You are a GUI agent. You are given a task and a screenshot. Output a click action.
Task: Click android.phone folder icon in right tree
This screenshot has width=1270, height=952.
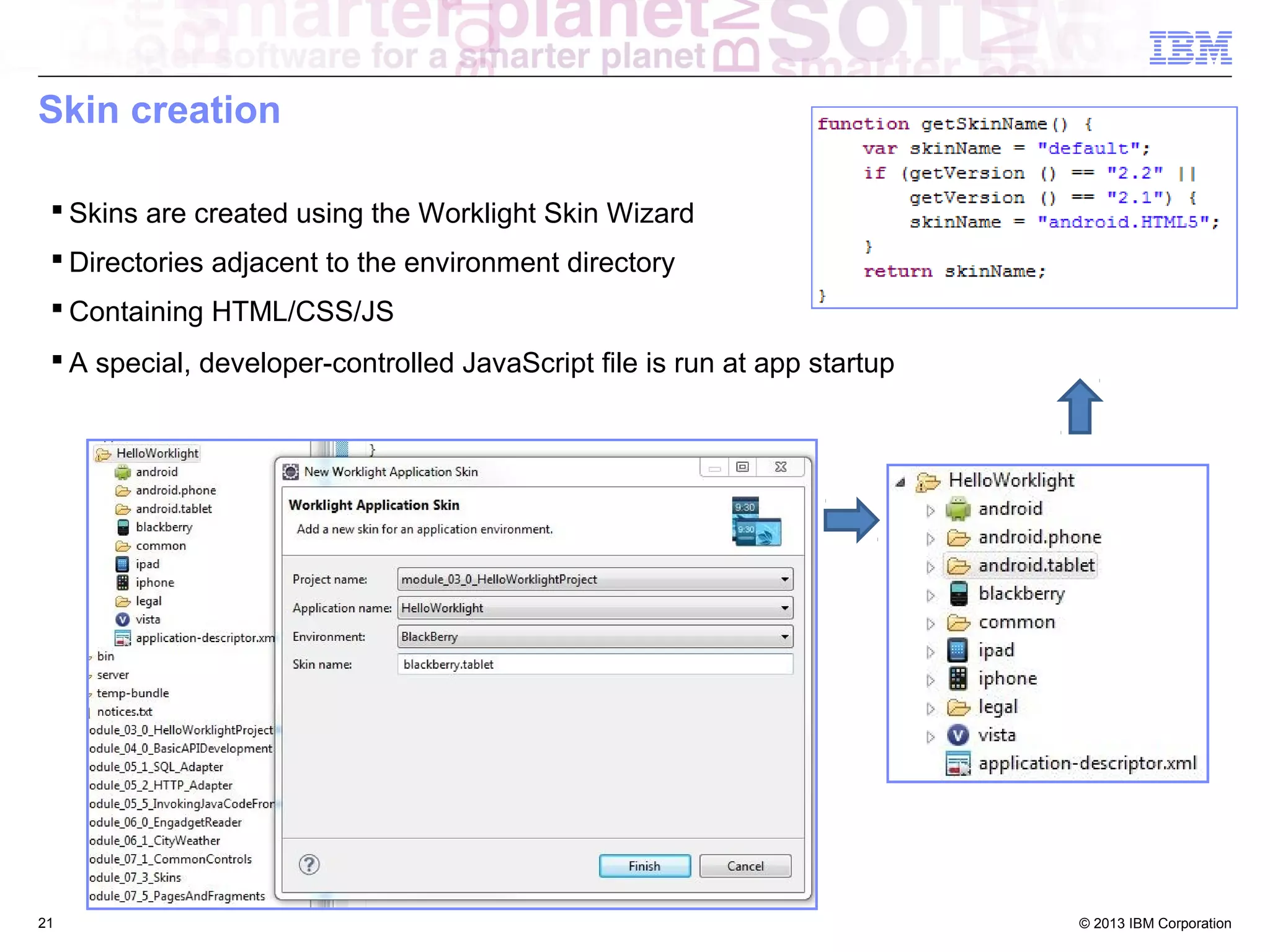pos(958,537)
